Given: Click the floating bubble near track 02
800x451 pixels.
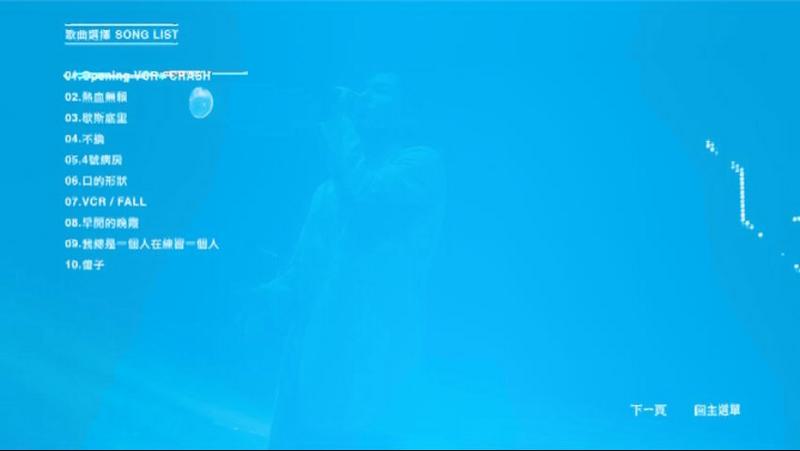Looking at the screenshot, I should click(x=200, y=101).
